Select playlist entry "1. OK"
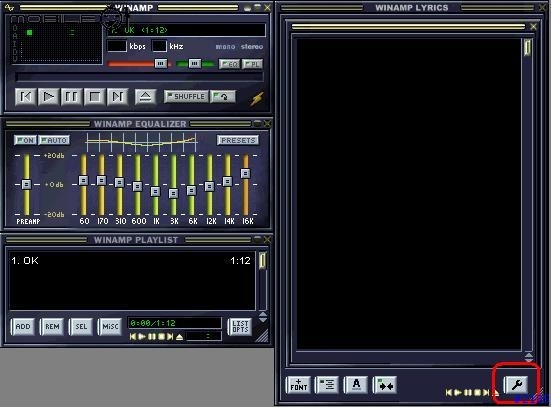Screen dimensions: 551x407 (x=132, y=261)
